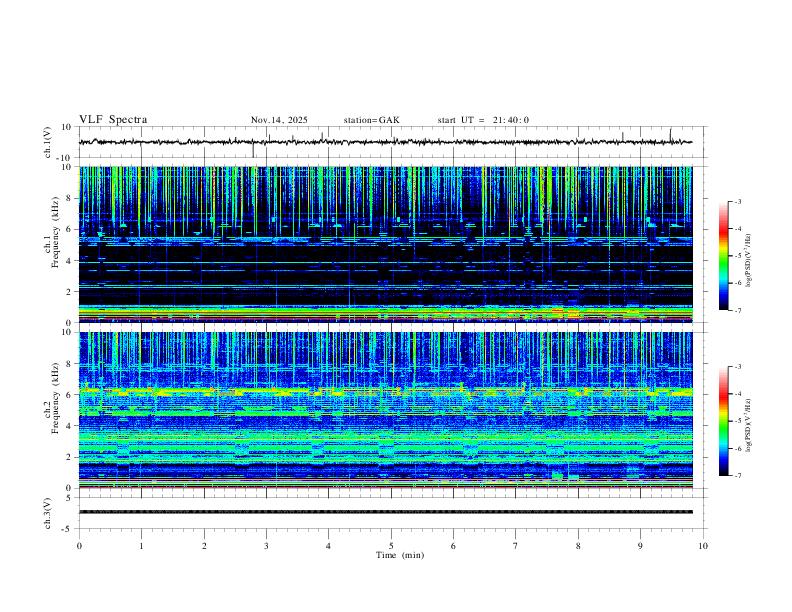
Task: Click the "Time (min)" axis label
Action: (400, 555)
